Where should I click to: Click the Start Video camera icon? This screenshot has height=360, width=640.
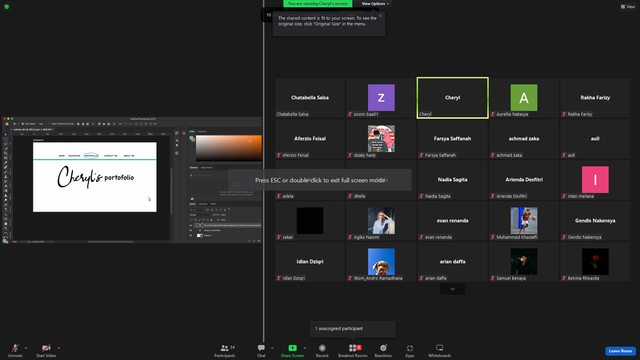coord(46,348)
